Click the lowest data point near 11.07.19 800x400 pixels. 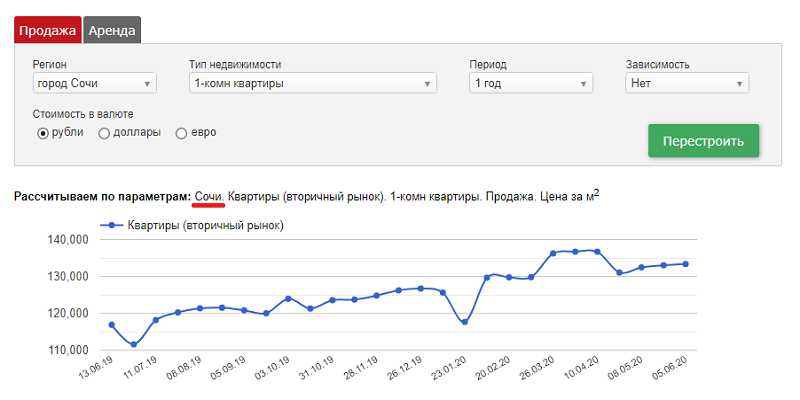click(x=134, y=345)
